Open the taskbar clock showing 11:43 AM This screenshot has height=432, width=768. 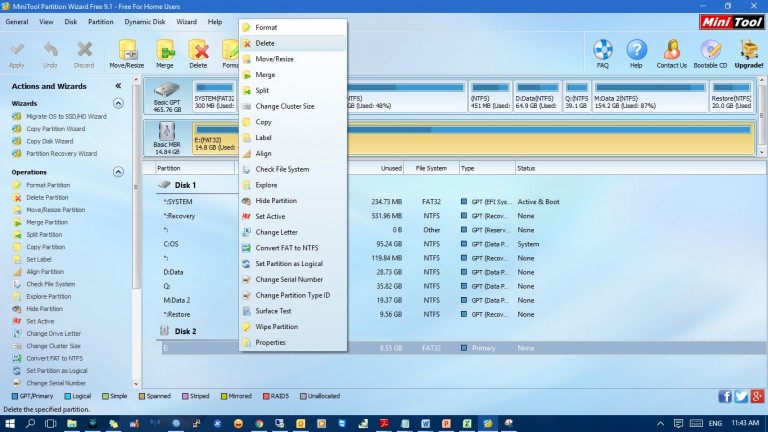click(x=745, y=423)
